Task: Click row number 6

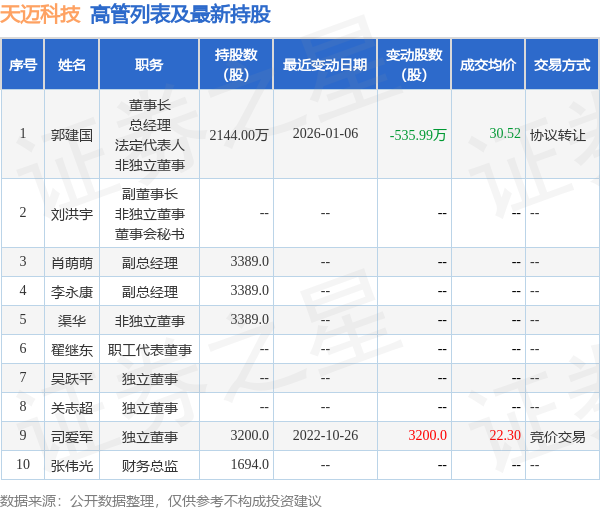Action: coord(23,349)
